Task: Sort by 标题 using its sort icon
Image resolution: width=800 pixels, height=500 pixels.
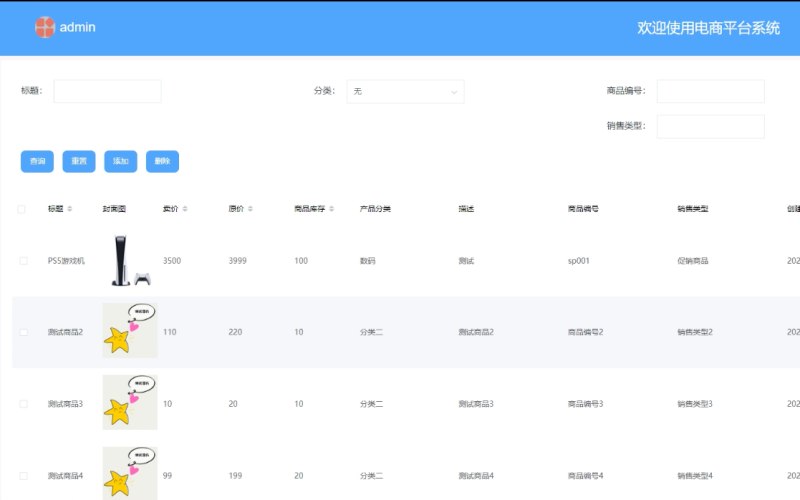Action: pyautogui.click(x=70, y=209)
